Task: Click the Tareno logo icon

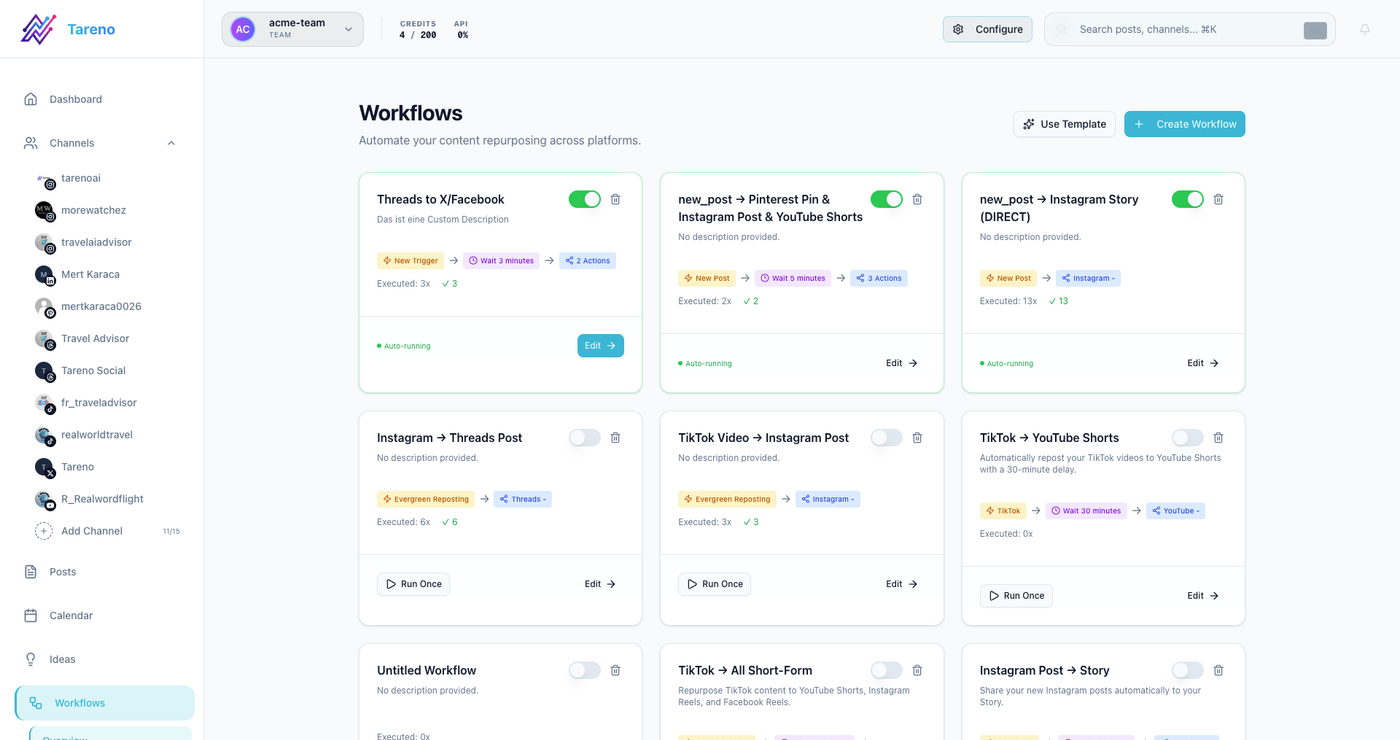Action: pos(38,29)
